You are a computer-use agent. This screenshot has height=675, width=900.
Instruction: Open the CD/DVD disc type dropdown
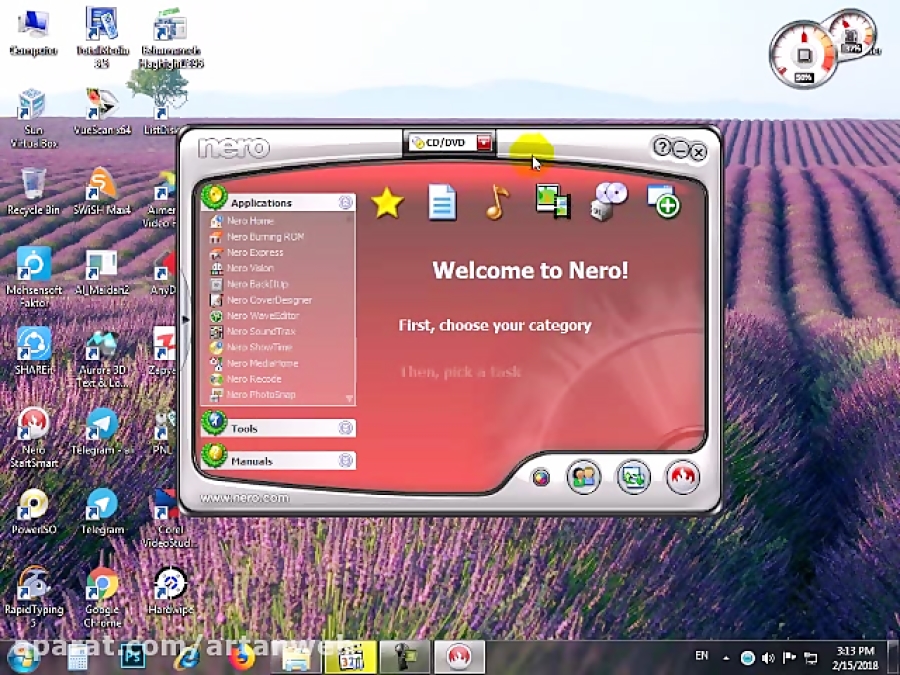click(x=484, y=142)
